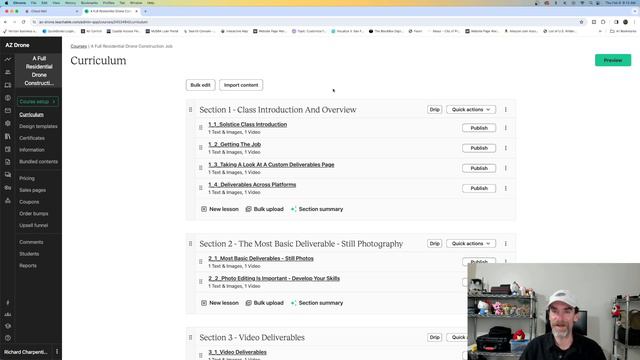Viewport: 640px width, 360px height.
Task: Add New lesson in Section 2
Action: click(220, 303)
